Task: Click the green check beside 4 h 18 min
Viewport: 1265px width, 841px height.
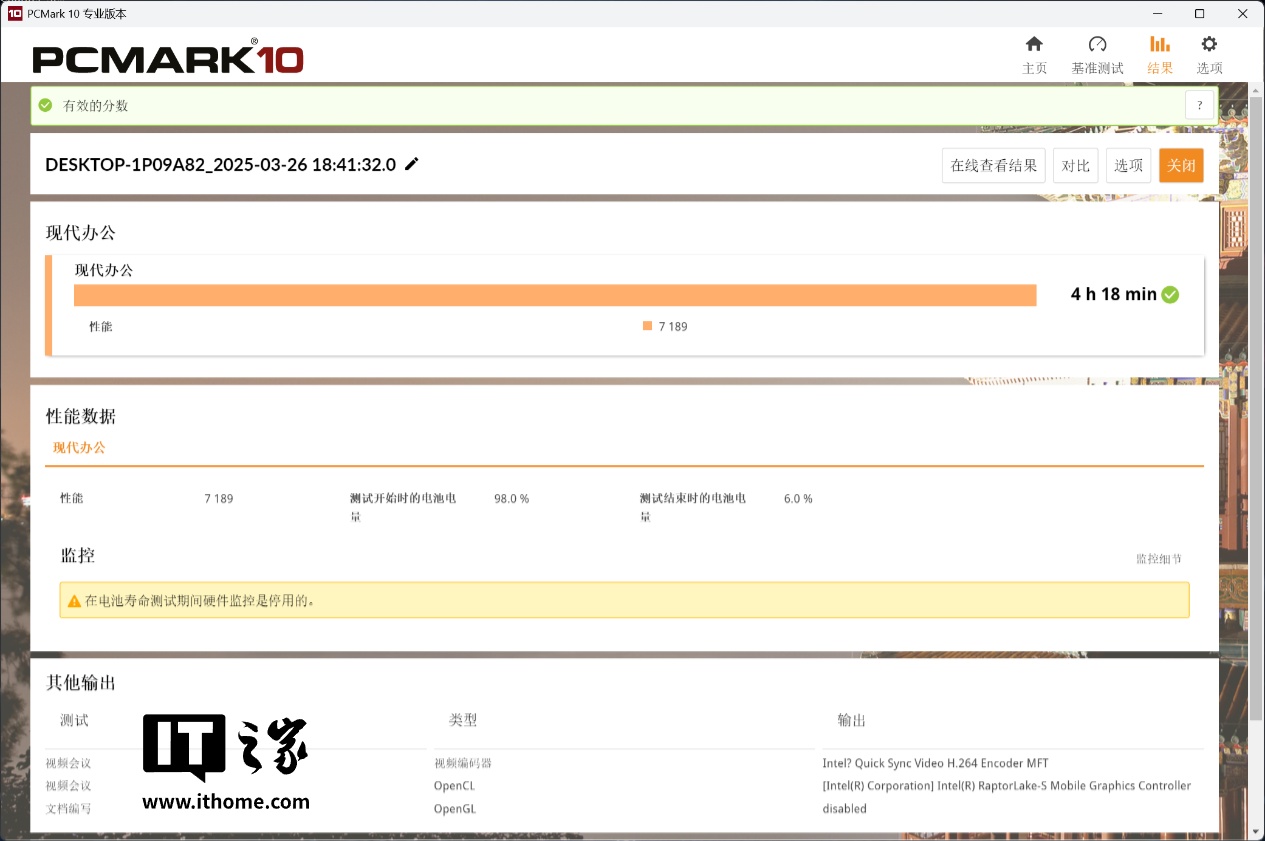Action: pos(1170,294)
